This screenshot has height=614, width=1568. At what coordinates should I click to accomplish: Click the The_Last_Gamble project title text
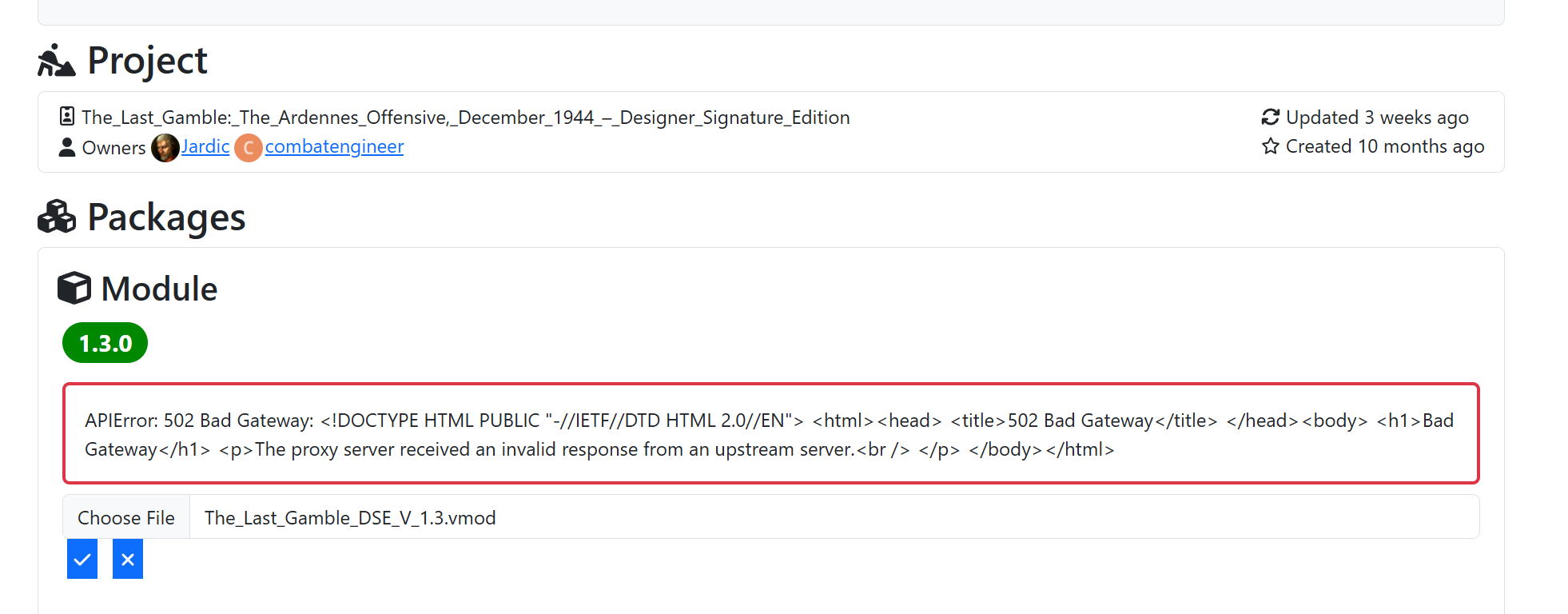465,118
